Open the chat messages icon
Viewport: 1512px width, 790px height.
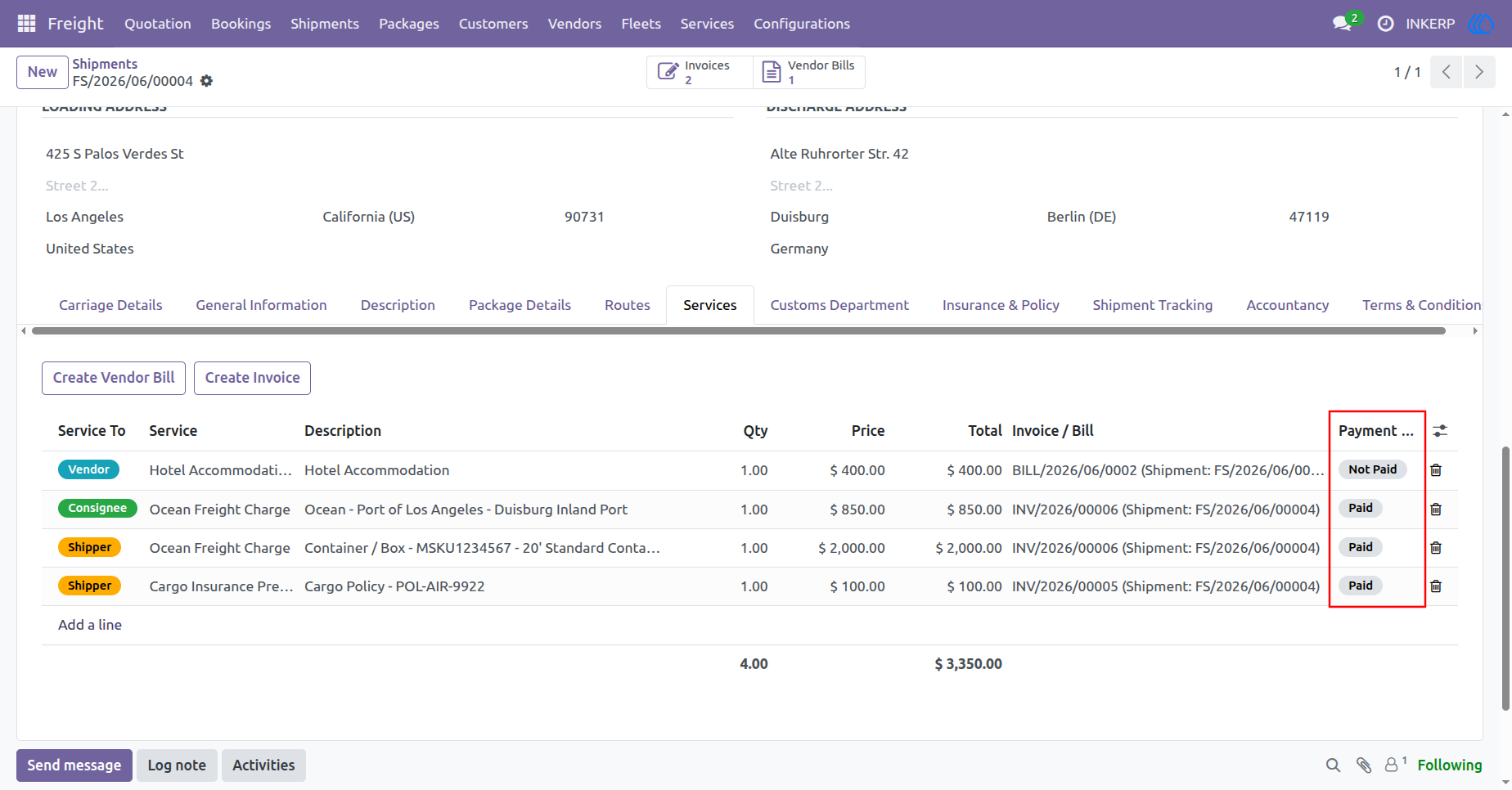pos(1342,24)
